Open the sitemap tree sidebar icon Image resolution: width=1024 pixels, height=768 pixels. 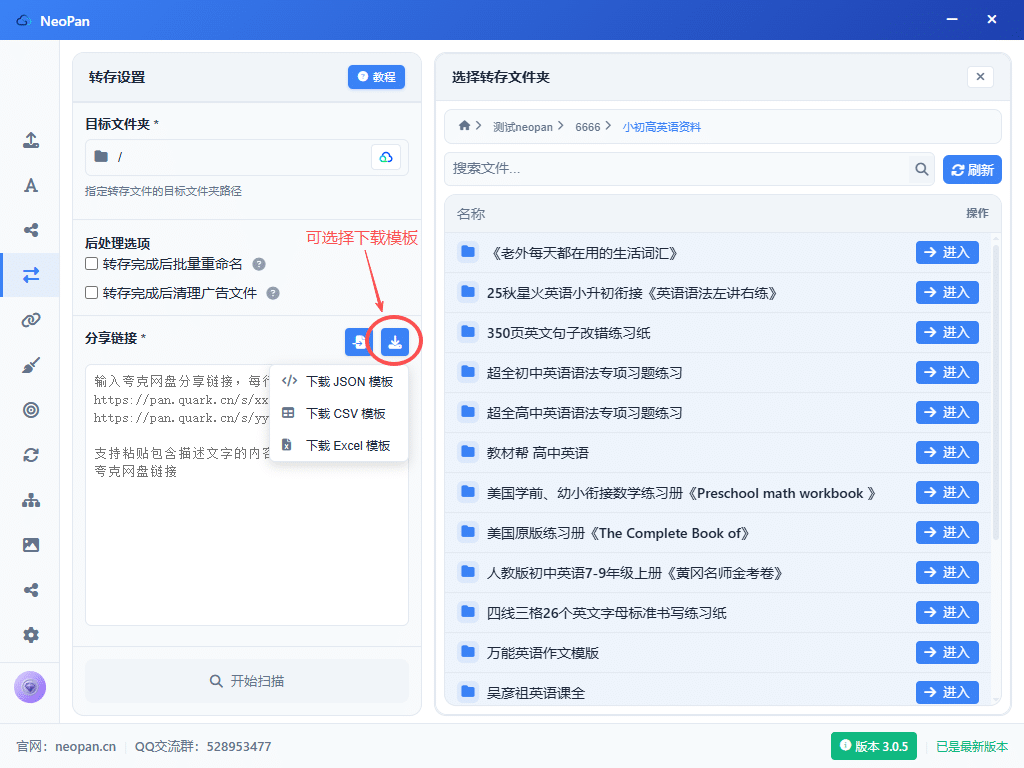tap(31, 500)
